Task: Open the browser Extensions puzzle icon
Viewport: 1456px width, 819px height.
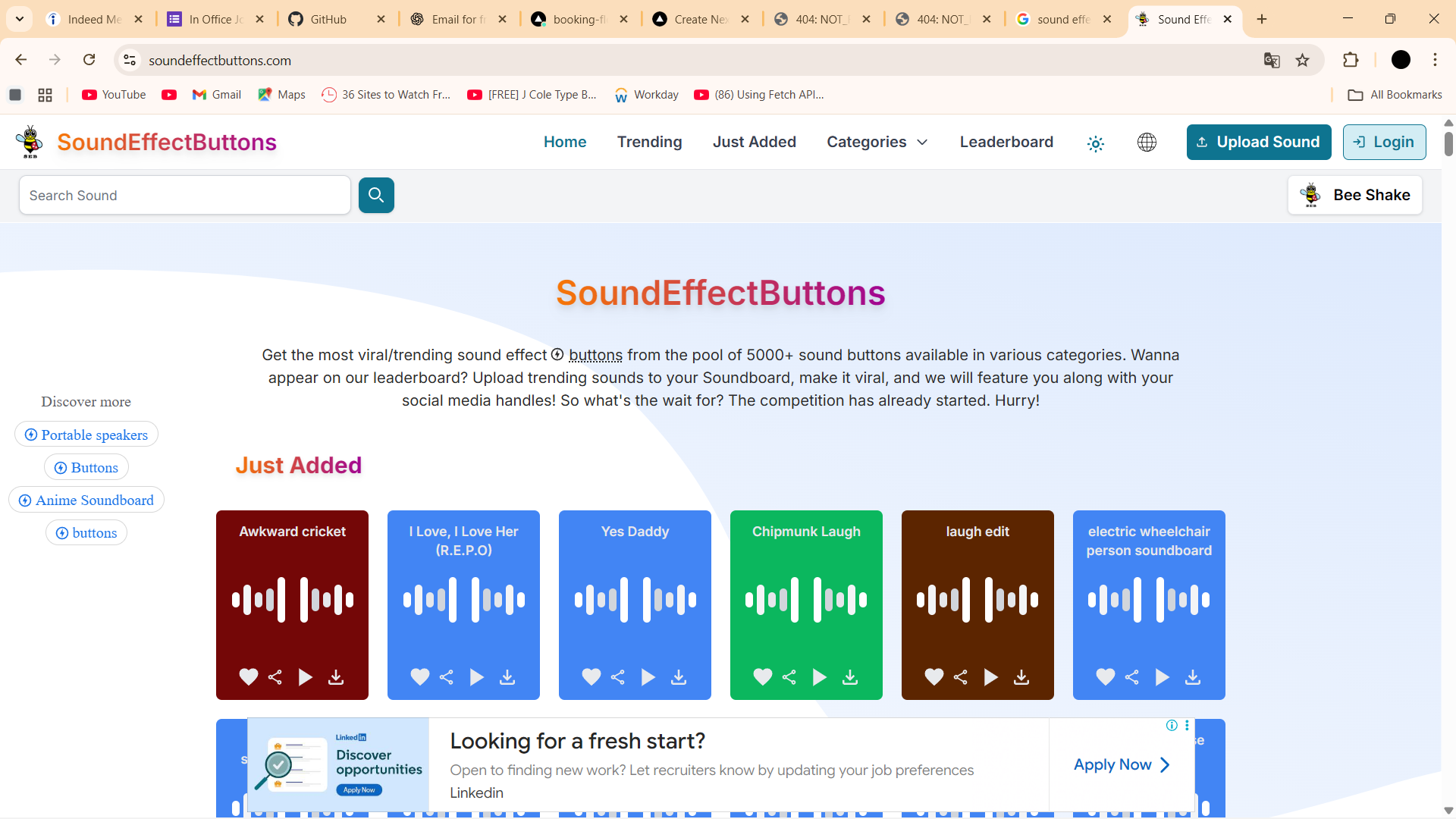Action: 1351,60
